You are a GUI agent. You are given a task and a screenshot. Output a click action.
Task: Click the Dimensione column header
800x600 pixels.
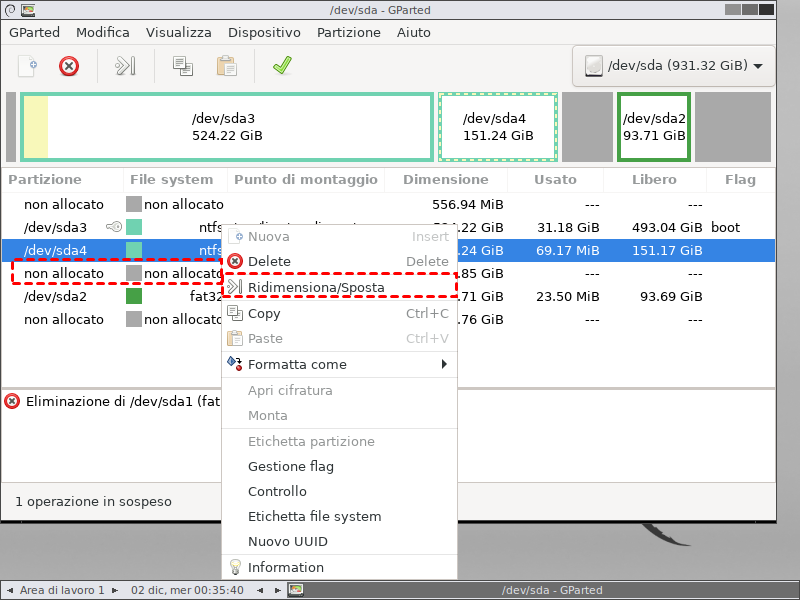click(x=445, y=180)
